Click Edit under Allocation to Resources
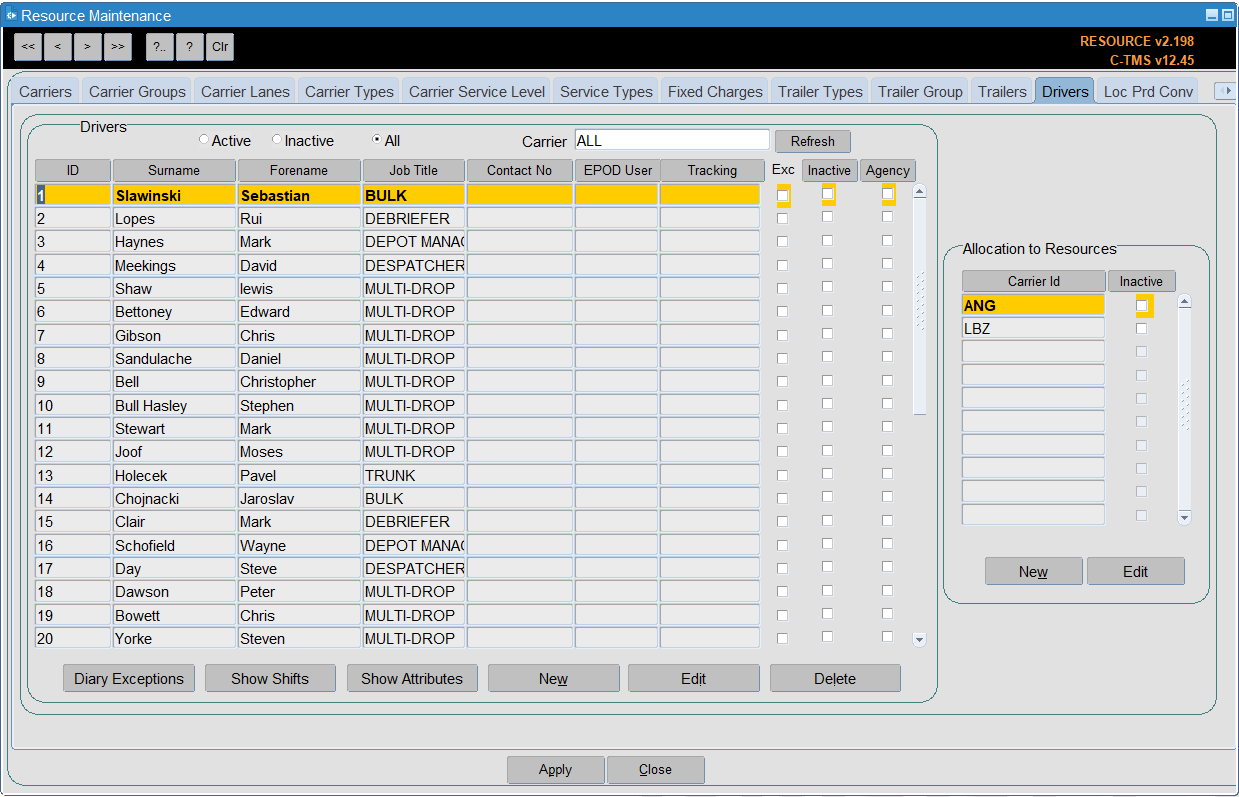This screenshot has width=1239, height=797. pyautogui.click(x=1135, y=571)
